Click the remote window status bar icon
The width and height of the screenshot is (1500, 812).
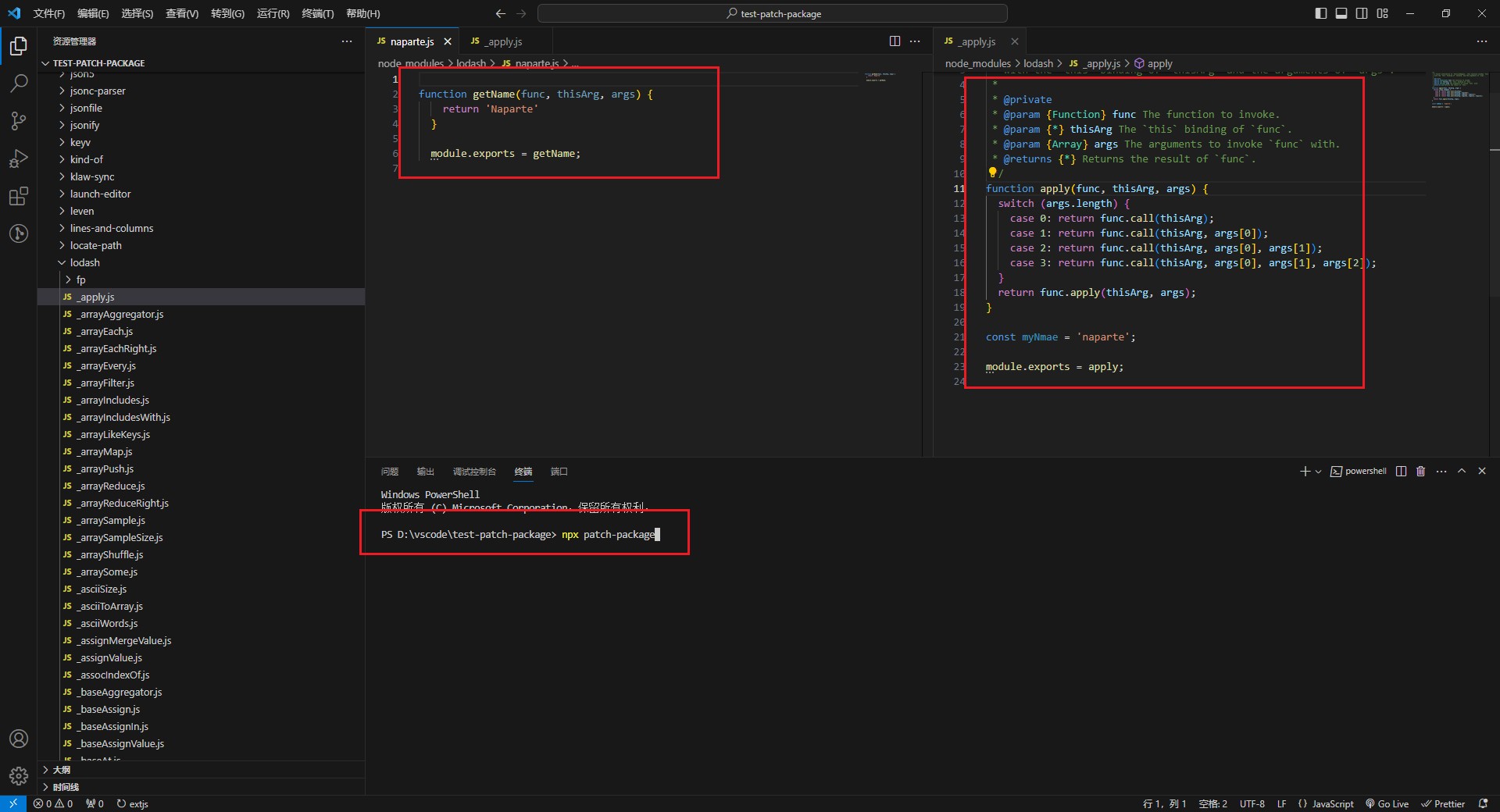[x=13, y=803]
